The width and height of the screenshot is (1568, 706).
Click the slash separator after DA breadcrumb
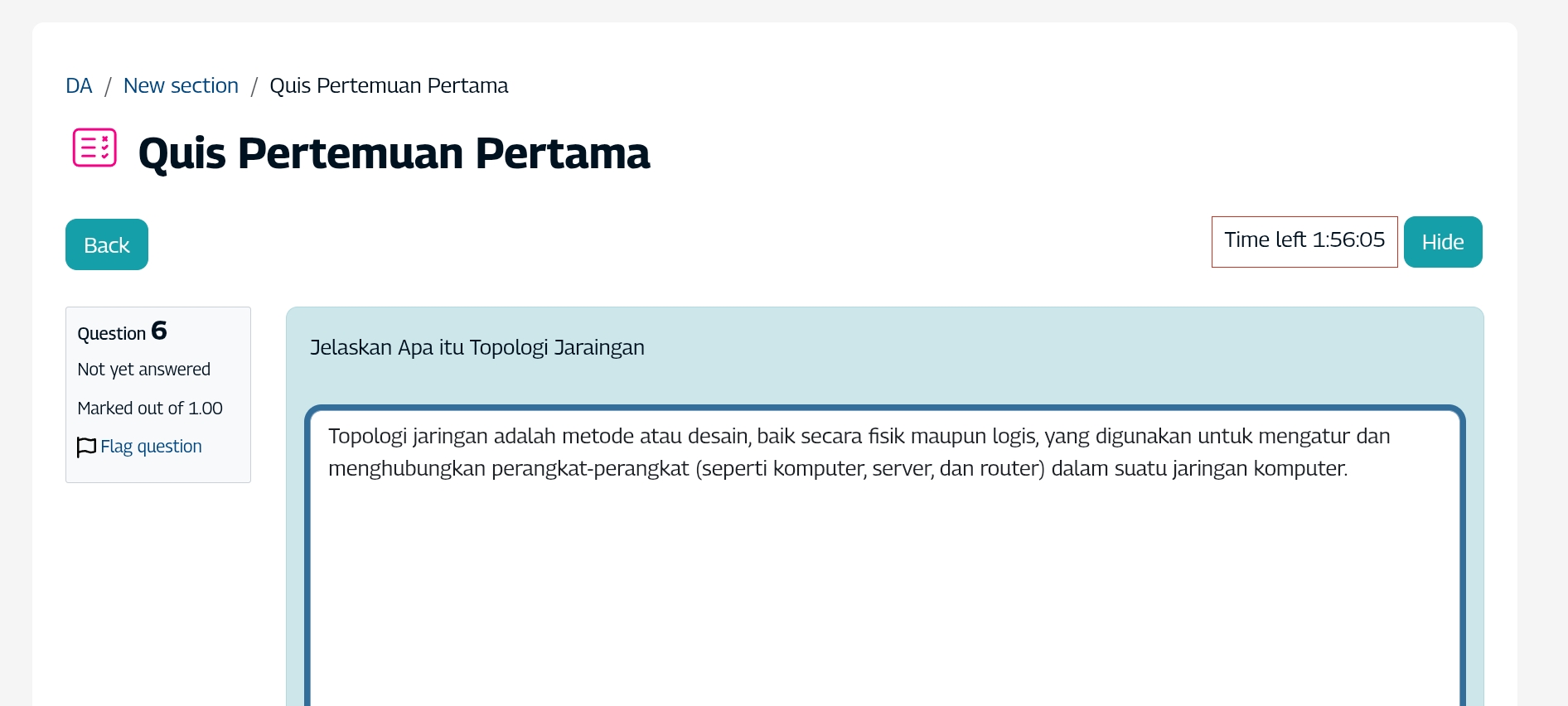(108, 86)
